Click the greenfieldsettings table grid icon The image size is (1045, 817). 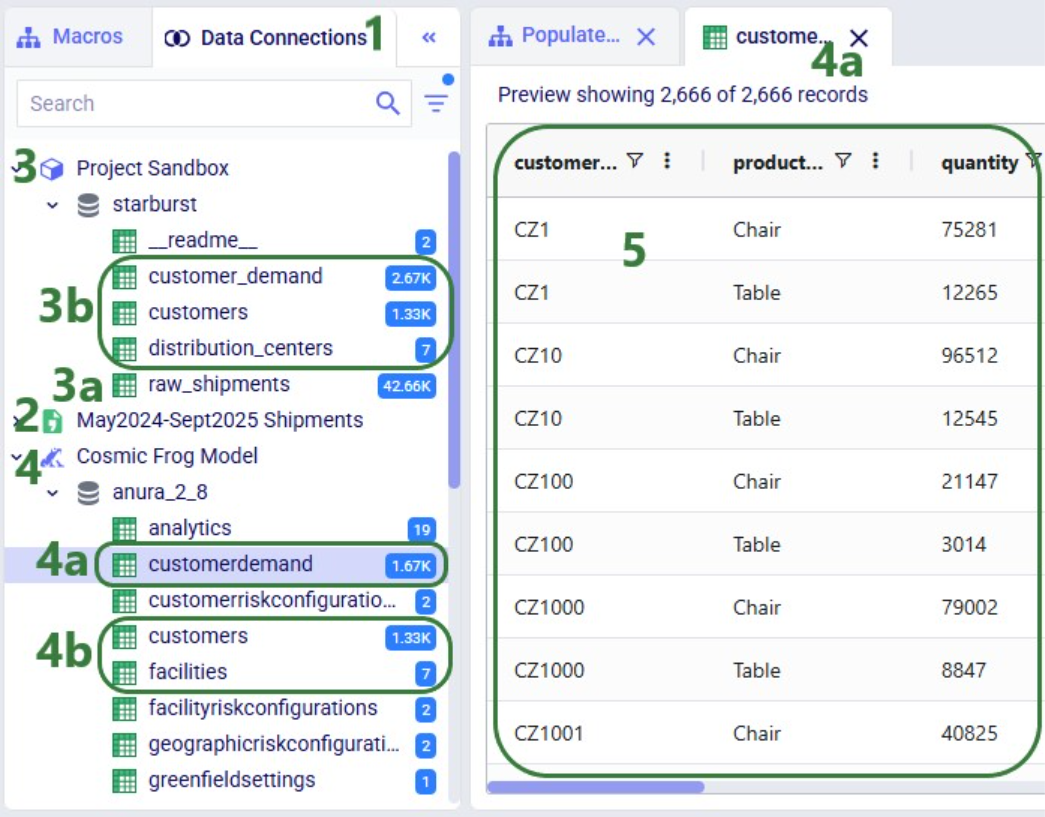pos(125,780)
